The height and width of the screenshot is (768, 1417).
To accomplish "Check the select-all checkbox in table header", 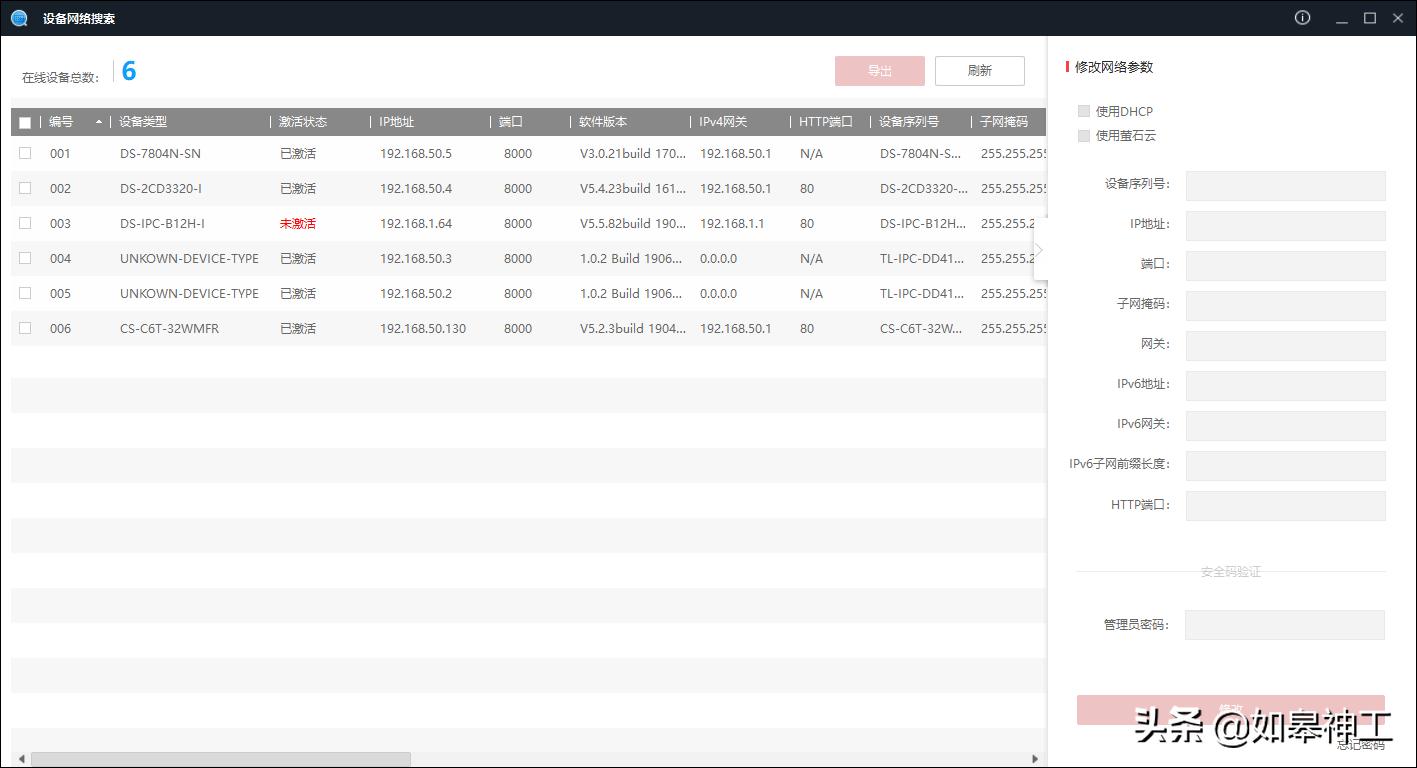I will pos(25,123).
